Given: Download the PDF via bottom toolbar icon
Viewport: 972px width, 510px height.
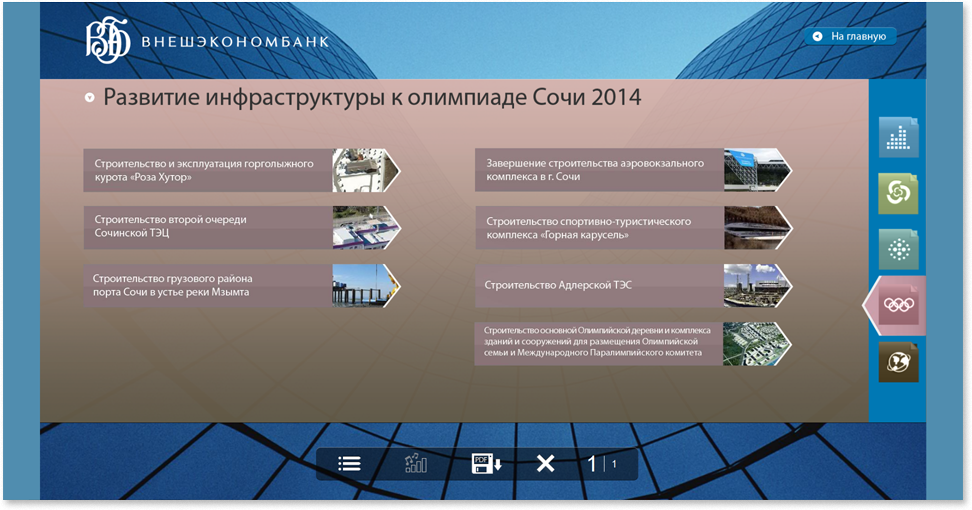Looking at the screenshot, I should coord(487,464).
